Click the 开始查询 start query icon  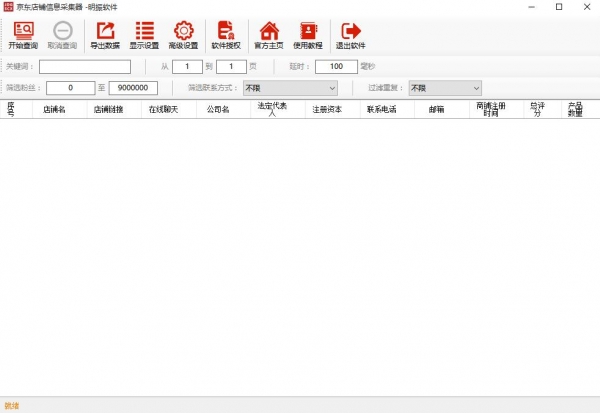23,35
